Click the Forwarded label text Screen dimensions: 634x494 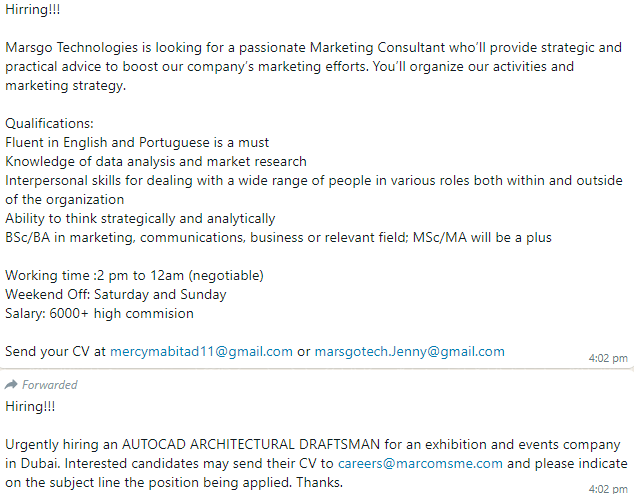pos(49,384)
